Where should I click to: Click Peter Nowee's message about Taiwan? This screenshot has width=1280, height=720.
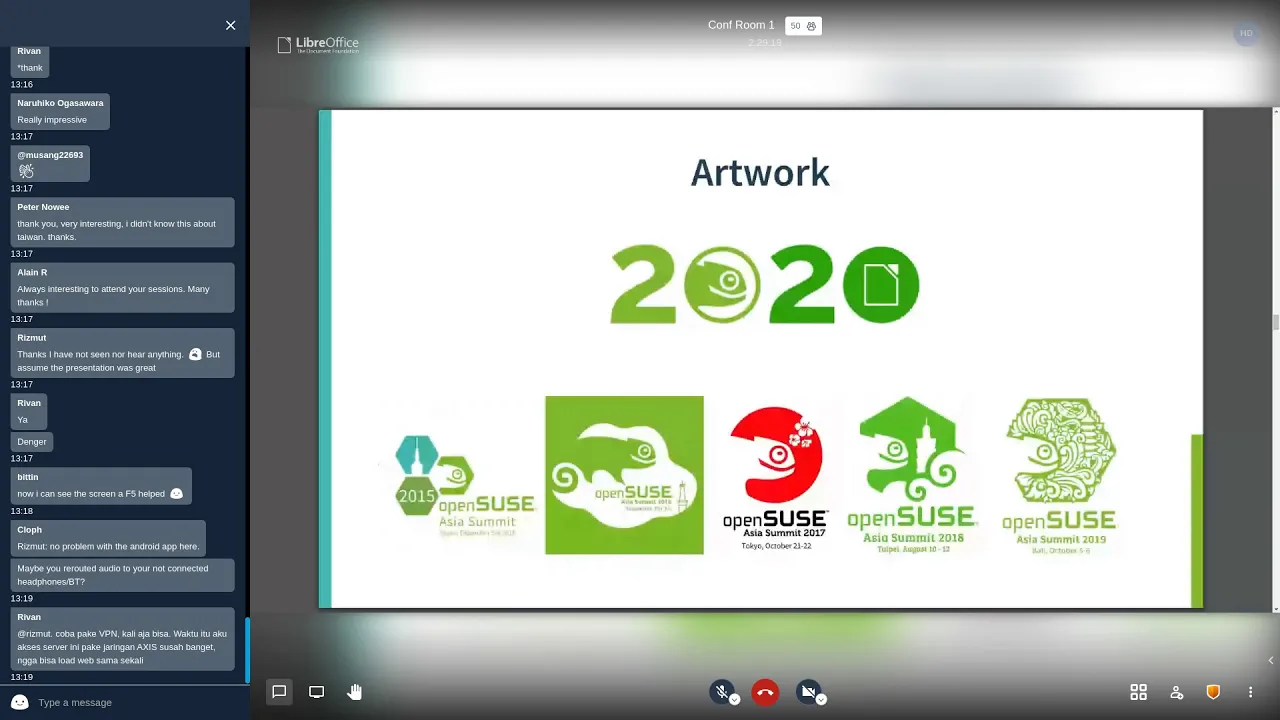[x=123, y=222]
